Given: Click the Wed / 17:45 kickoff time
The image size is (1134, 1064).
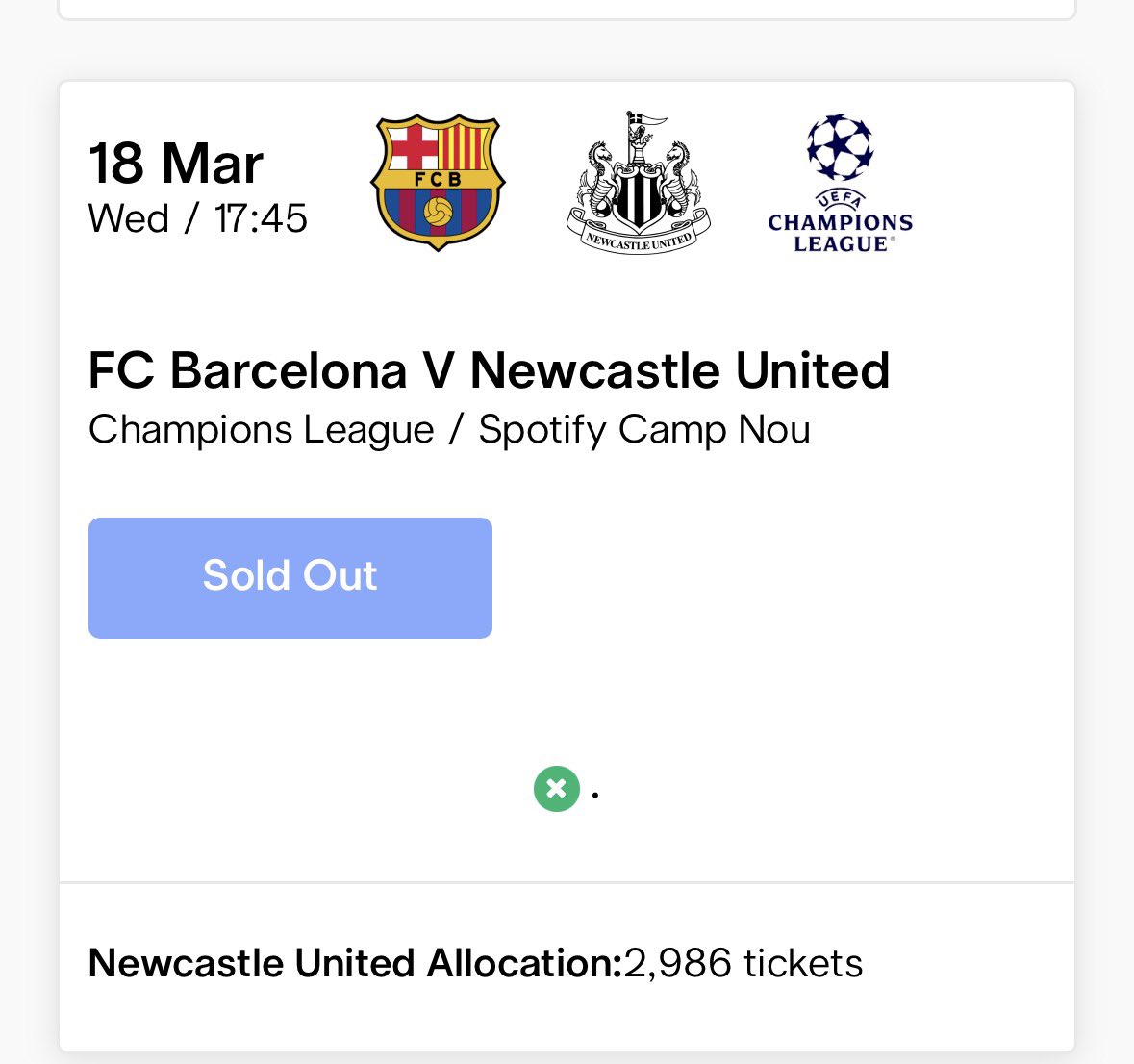Looking at the screenshot, I should point(197,219).
